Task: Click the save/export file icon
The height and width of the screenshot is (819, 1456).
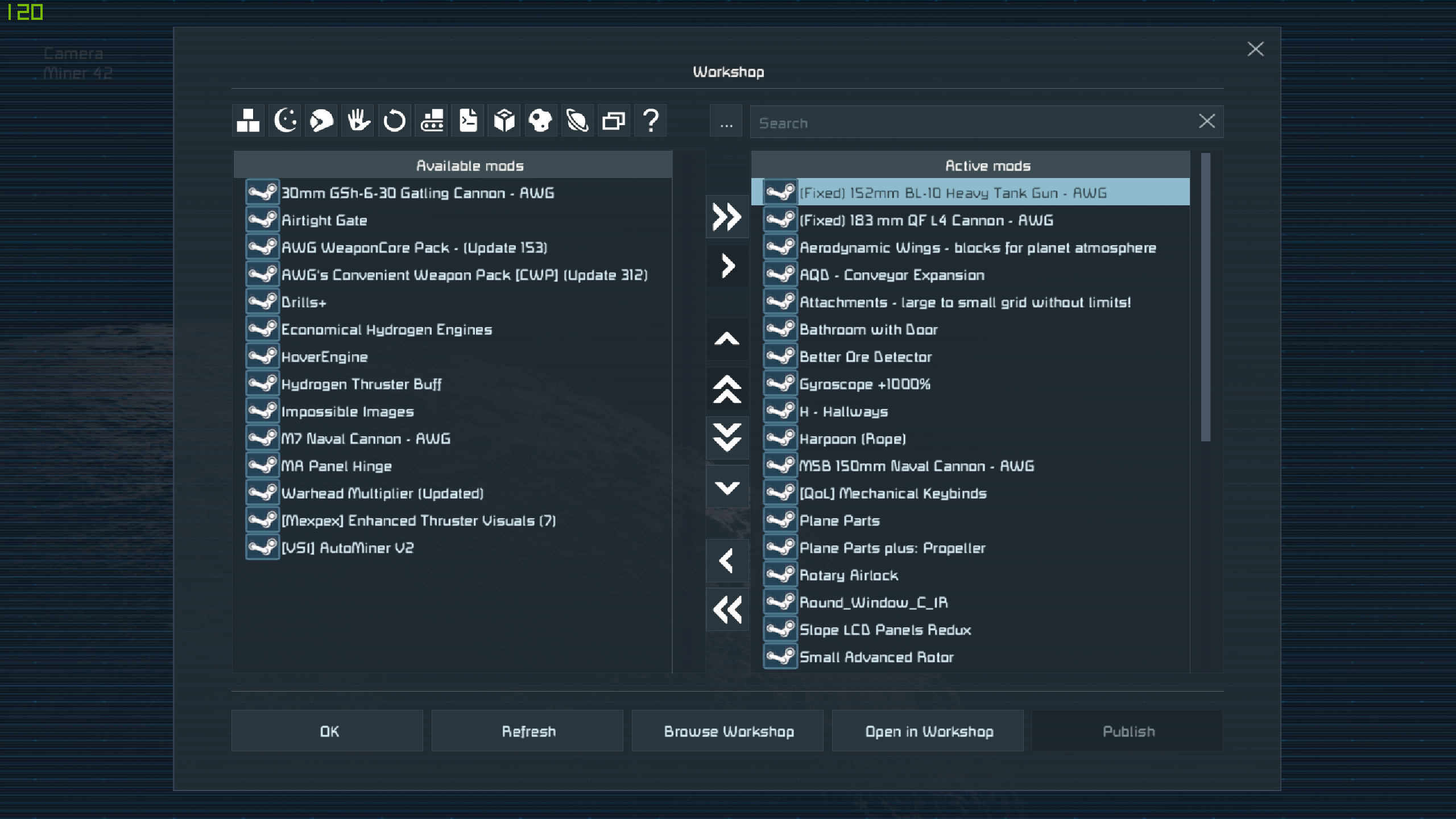Action: point(467,121)
